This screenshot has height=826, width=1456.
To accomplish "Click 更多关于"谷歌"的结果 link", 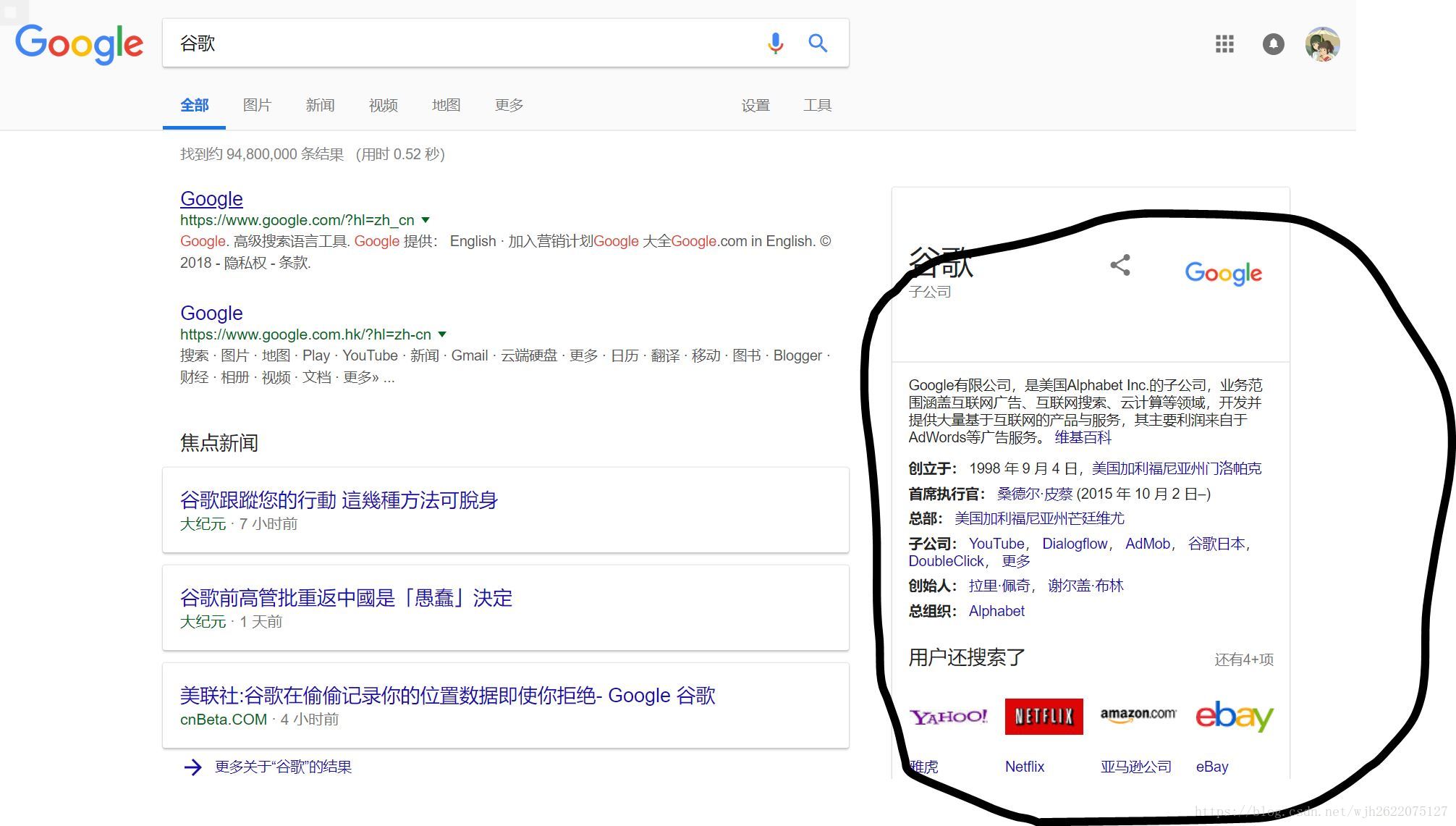I will pos(283,767).
